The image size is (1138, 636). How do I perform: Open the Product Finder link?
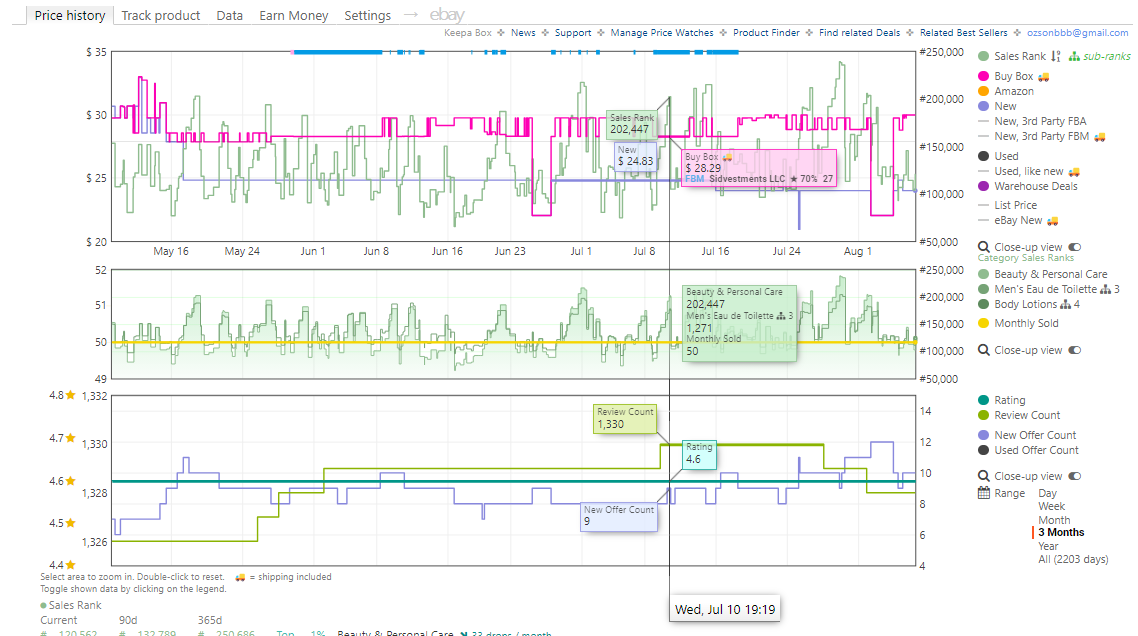pyautogui.click(x=766, y=33)
